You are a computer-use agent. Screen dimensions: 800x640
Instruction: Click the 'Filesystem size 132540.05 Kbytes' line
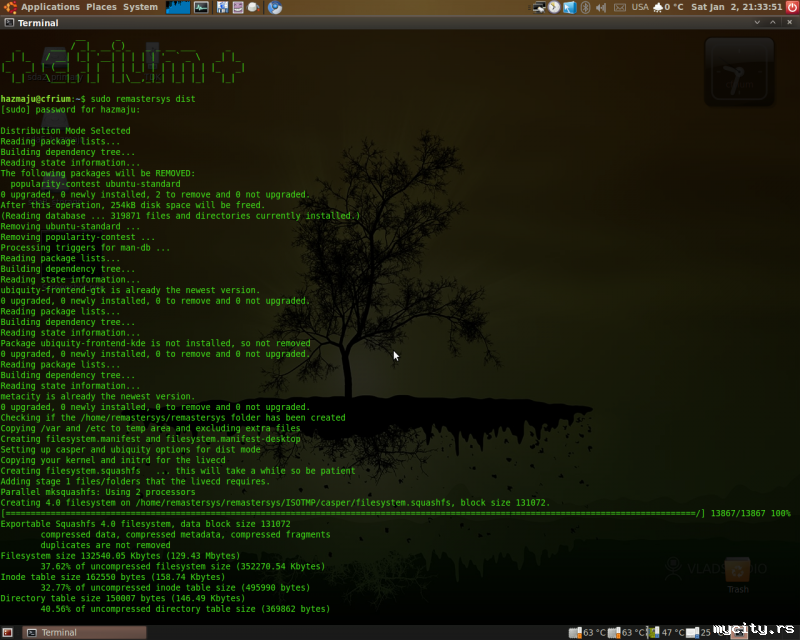[x=120, y=556]
